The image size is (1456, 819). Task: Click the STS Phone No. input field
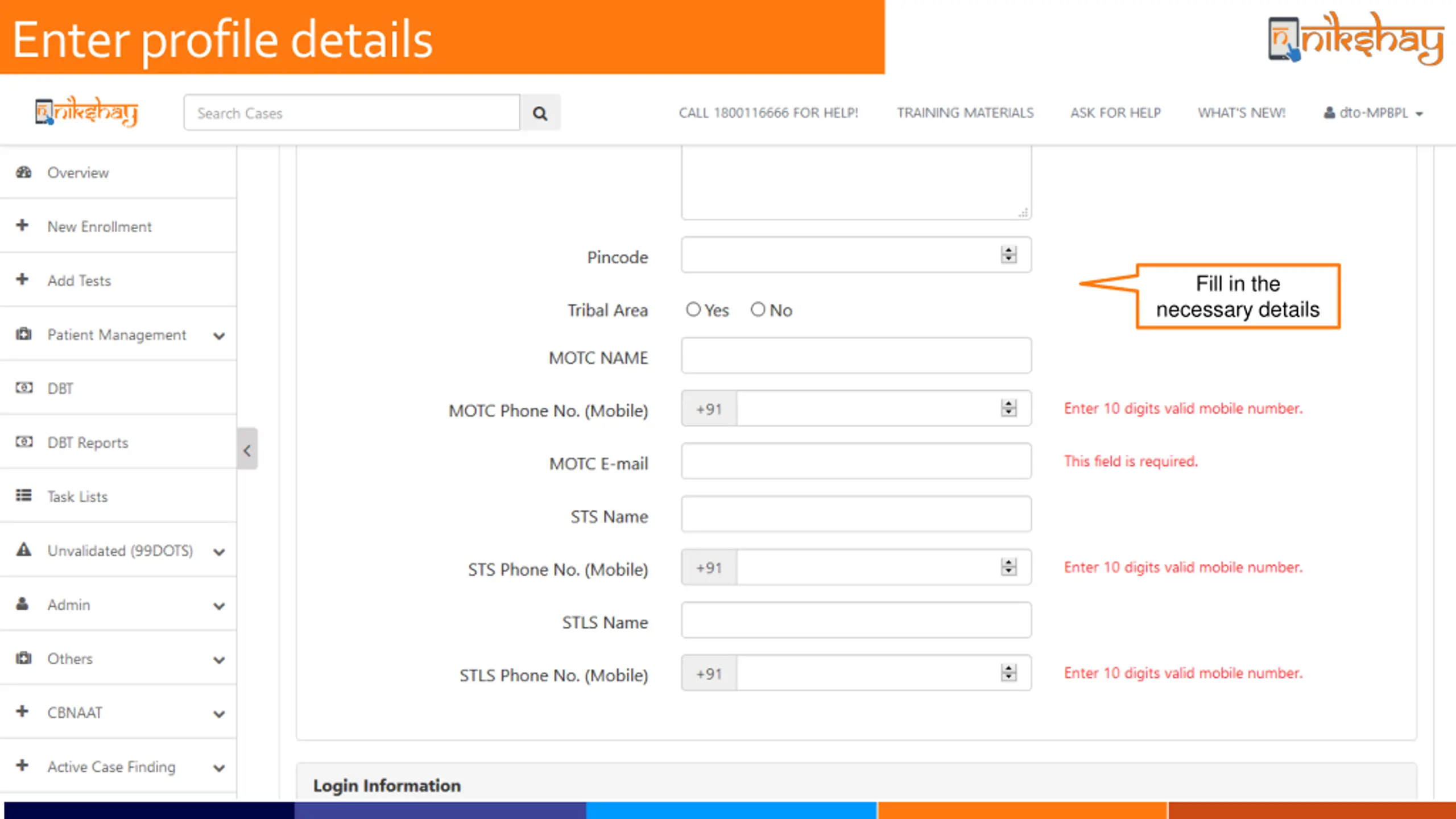tap(883, 567)
